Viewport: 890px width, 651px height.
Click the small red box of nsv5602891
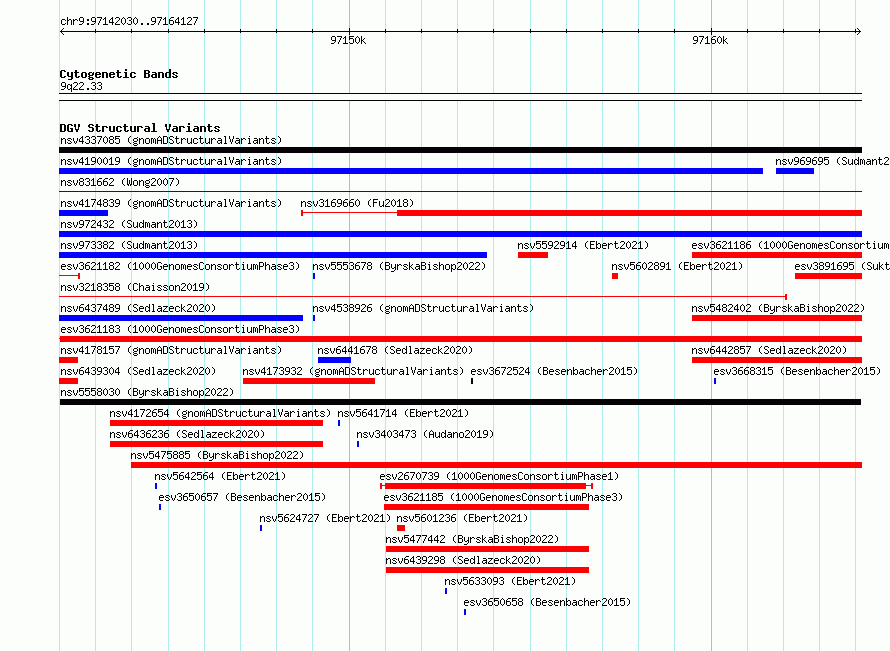pyautogui.click(x=615, y=276)
